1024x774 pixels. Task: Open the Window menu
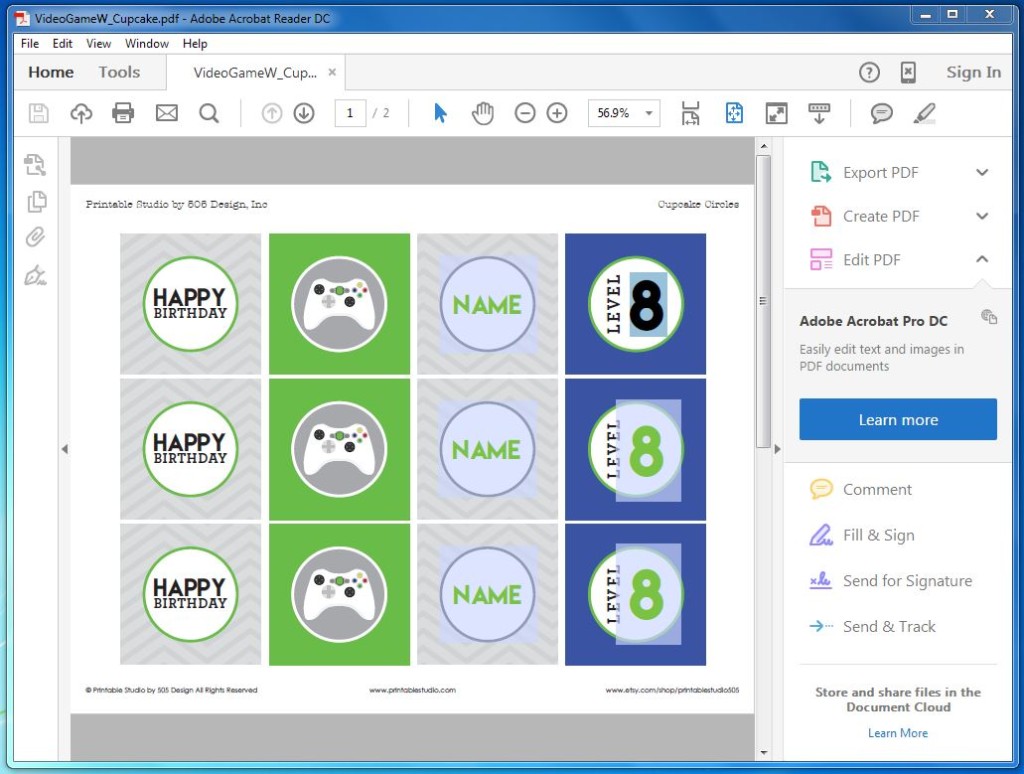pyautogui.click(x=146, y=43)
